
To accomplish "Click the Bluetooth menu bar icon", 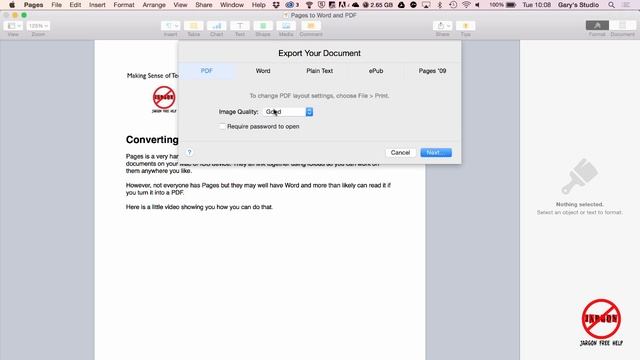I will click(x=440, y=5).
